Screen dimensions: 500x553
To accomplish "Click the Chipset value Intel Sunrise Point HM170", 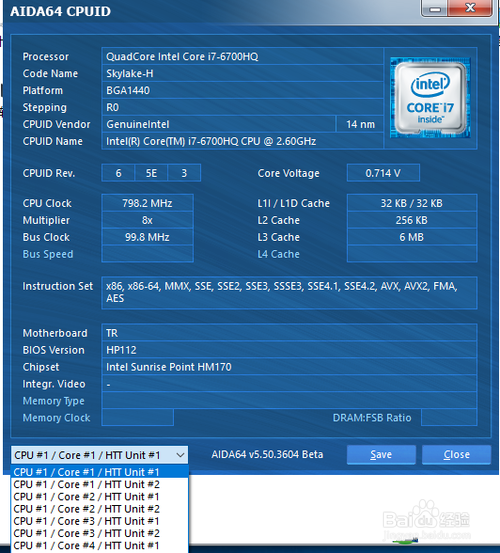I will pyautogui.click(x=289, y=367).
